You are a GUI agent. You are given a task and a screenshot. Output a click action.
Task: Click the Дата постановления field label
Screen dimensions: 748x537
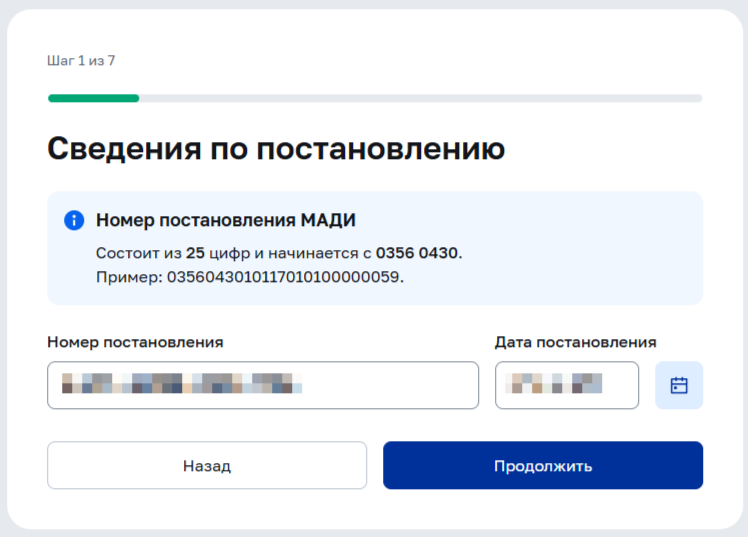[575, 342]
